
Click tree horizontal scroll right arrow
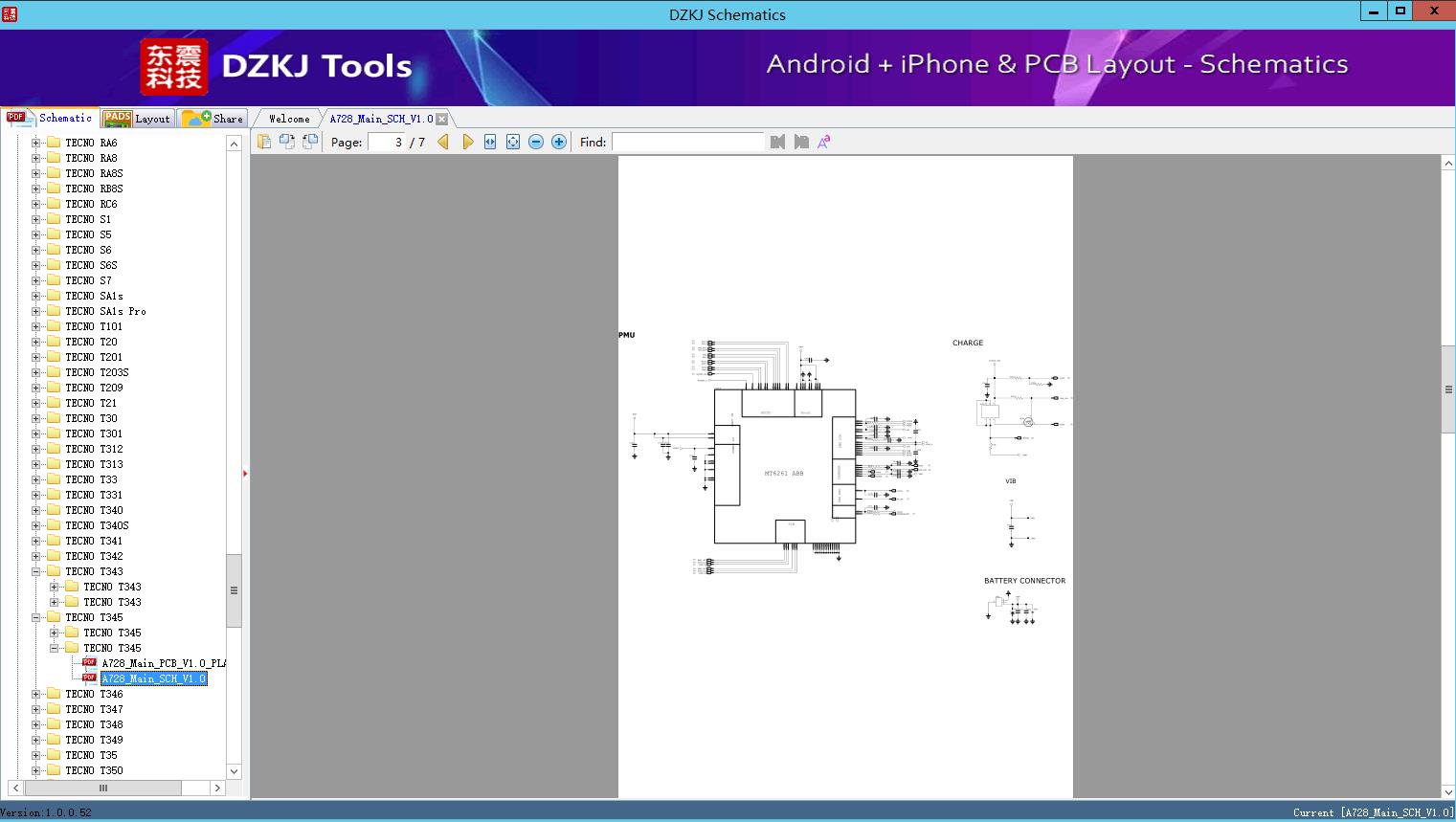(217, 788)
